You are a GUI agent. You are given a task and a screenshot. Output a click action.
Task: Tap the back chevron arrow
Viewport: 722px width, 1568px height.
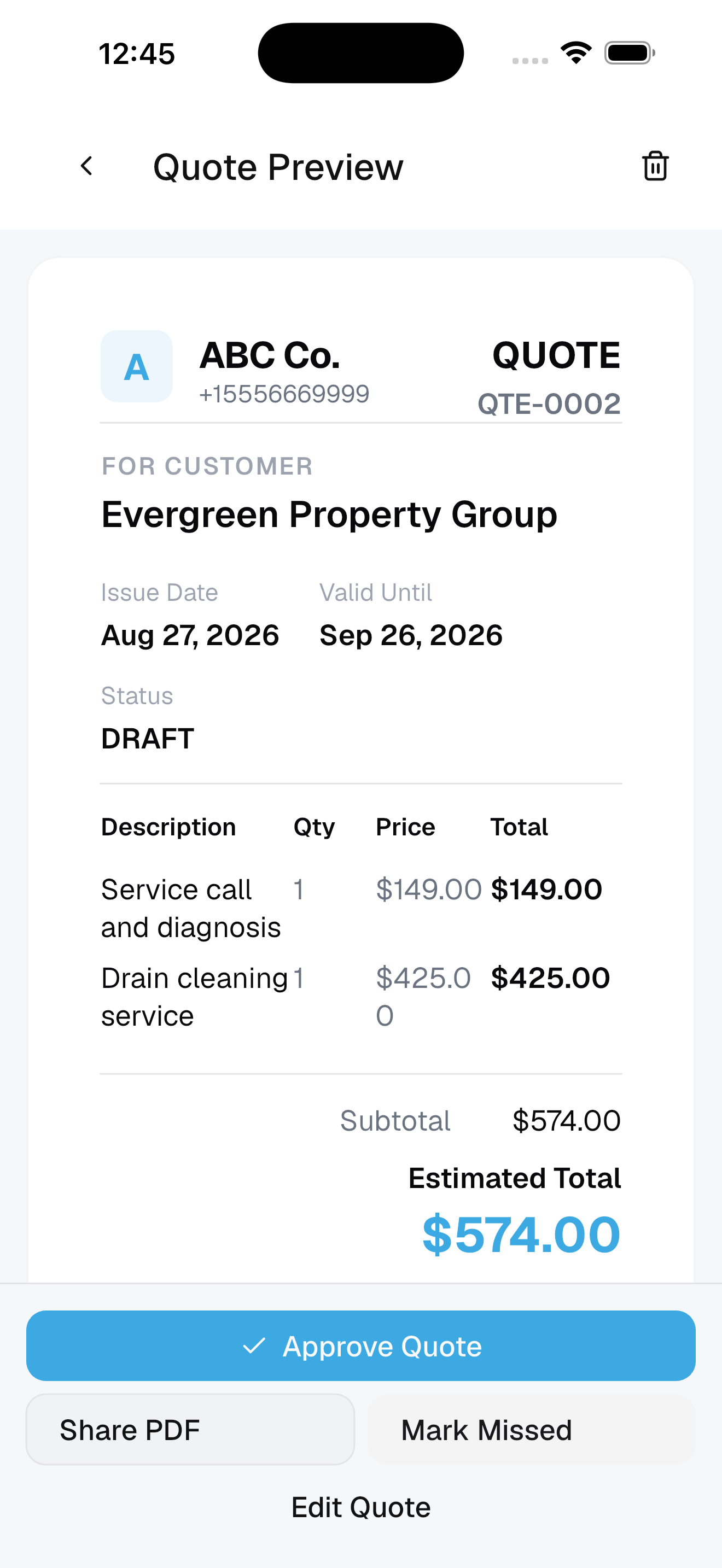pyautogui.click(x=87, y=166)
